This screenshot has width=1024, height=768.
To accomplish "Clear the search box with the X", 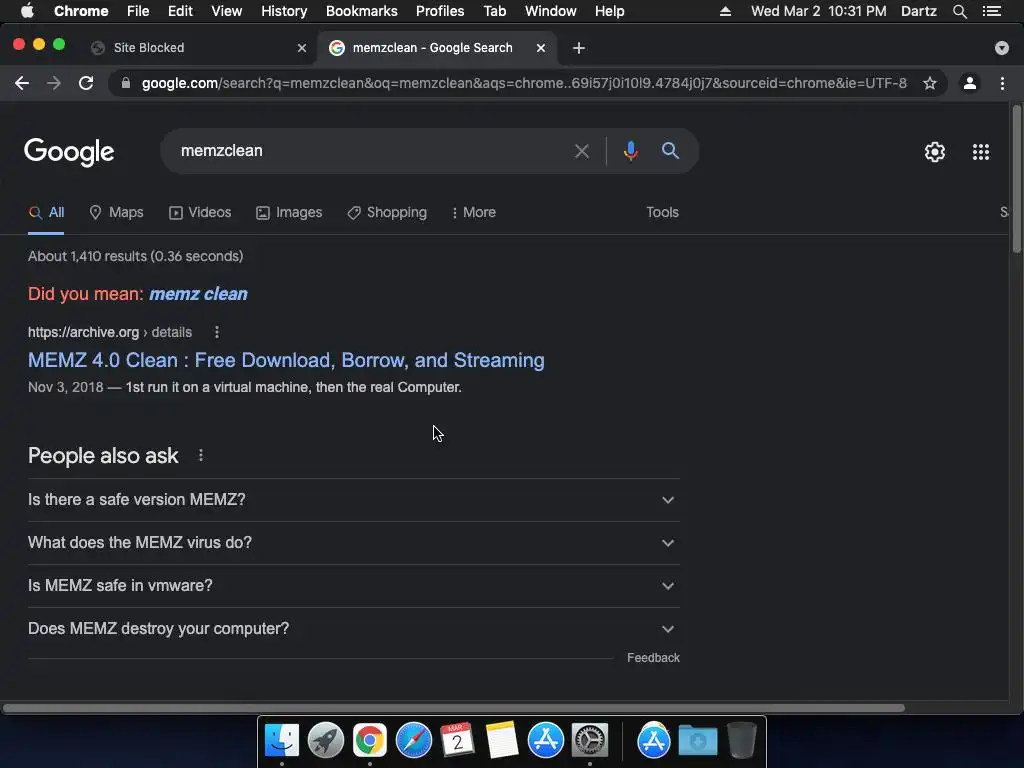I will [x=582, y=152].
